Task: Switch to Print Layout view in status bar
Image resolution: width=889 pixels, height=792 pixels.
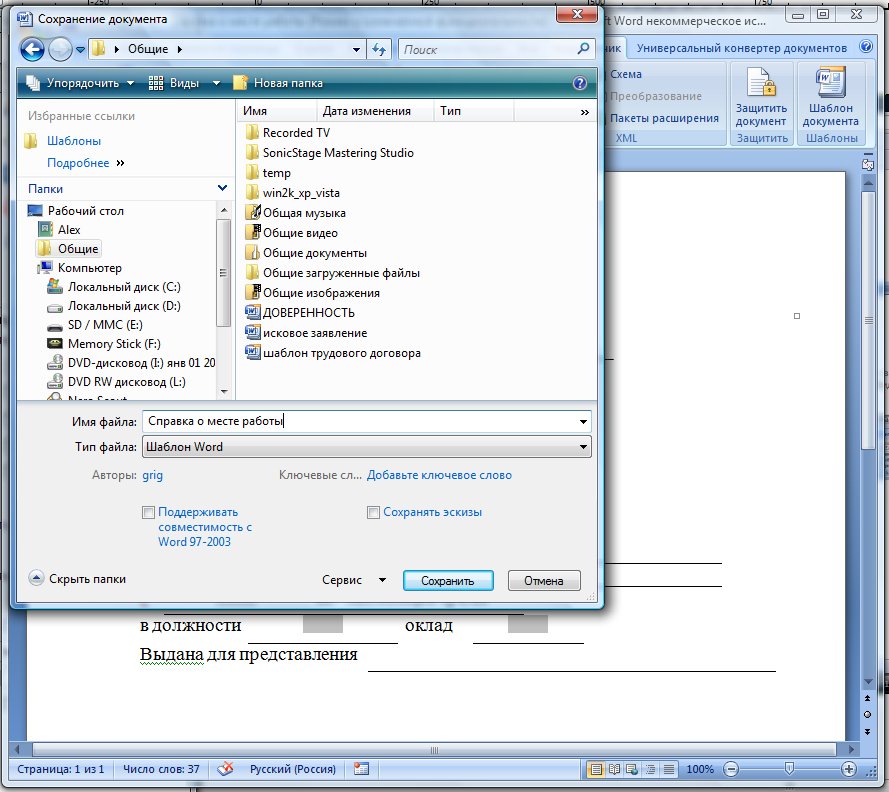Action: tap(596, 769)
